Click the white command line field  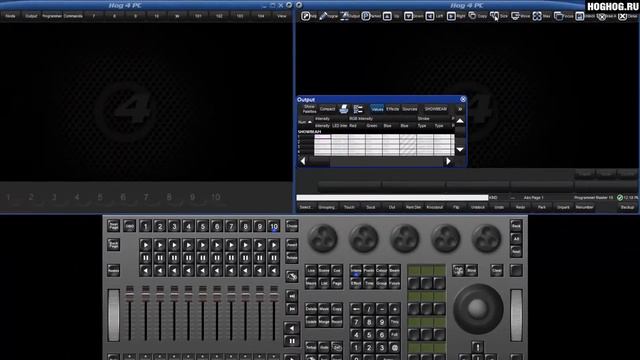(x=392, y=198)
